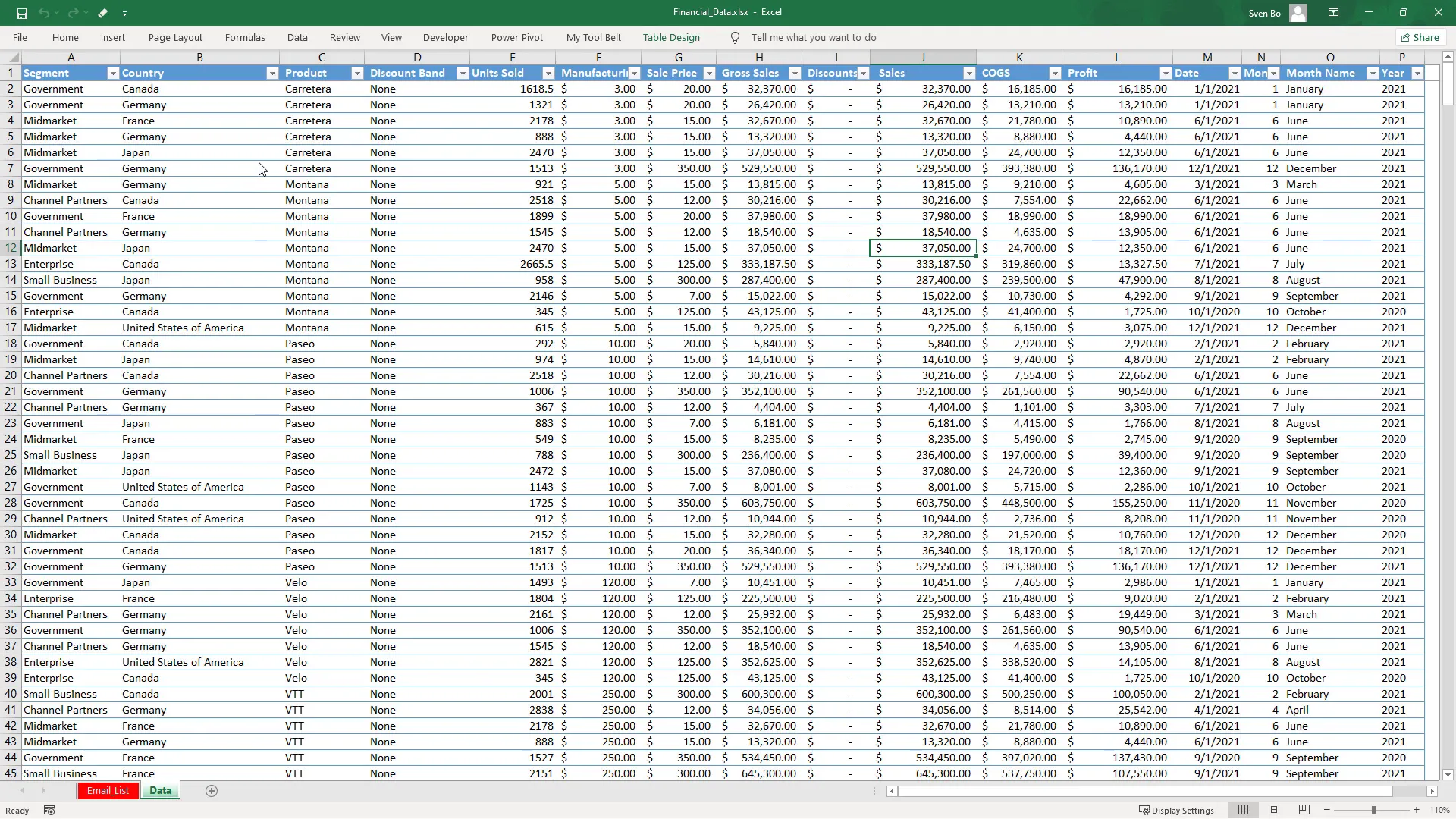Click the vertical scrollbar down arrow
This screenshot has width=1456, height=819.
[1448, 775]
